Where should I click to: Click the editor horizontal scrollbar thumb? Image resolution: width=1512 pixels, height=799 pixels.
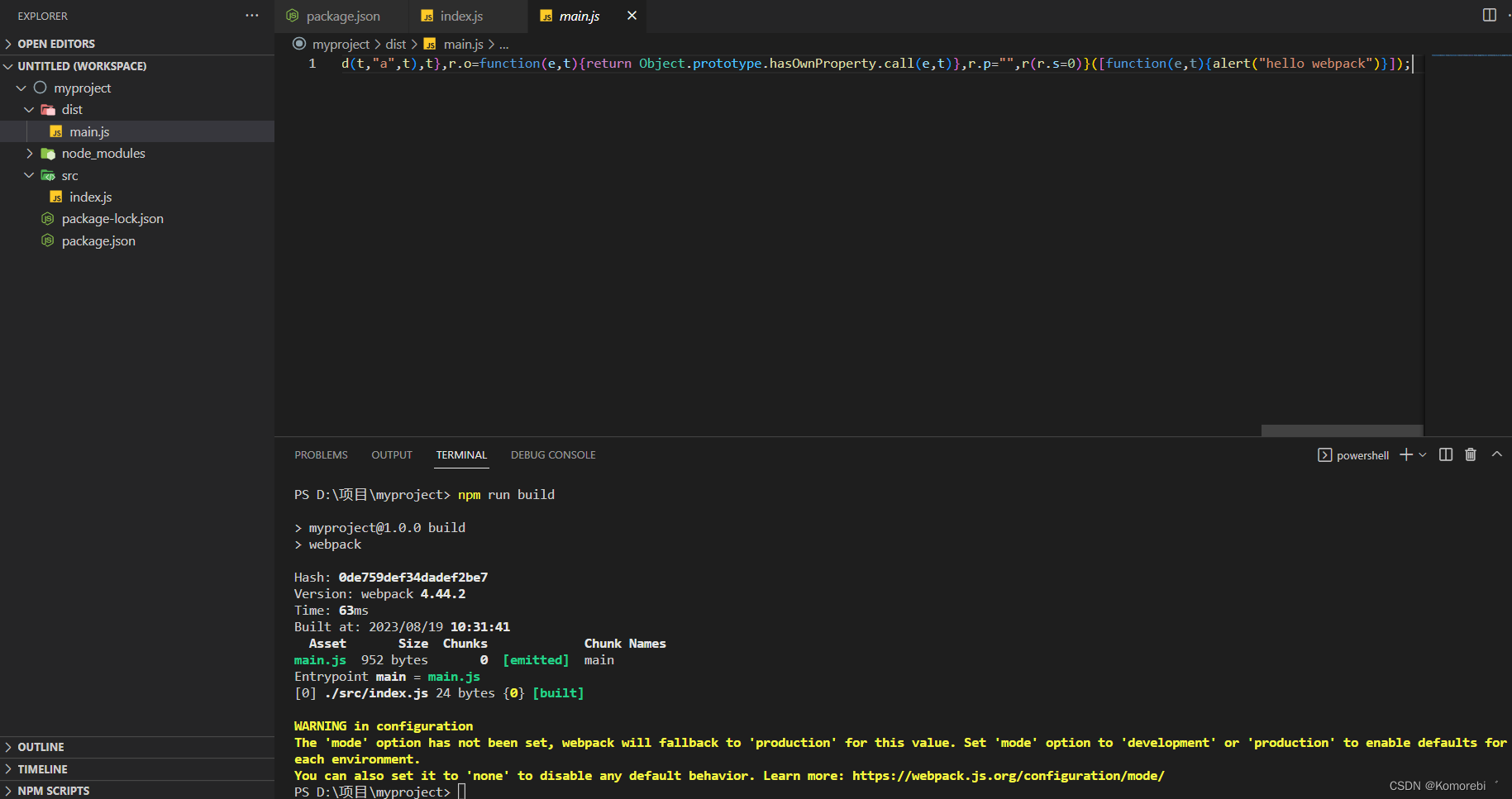(x=1342, y=430)
